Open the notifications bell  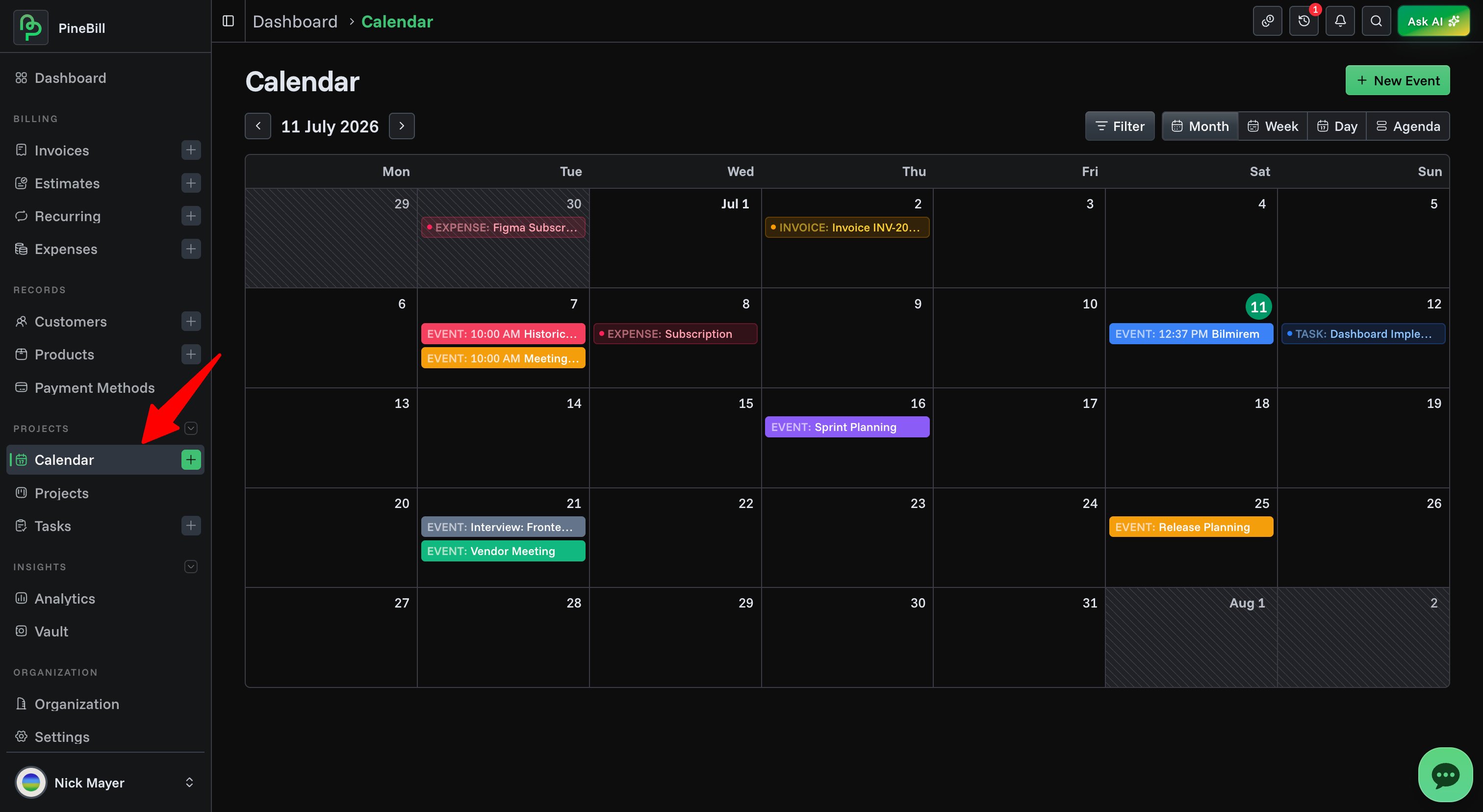coord(1340,21)
